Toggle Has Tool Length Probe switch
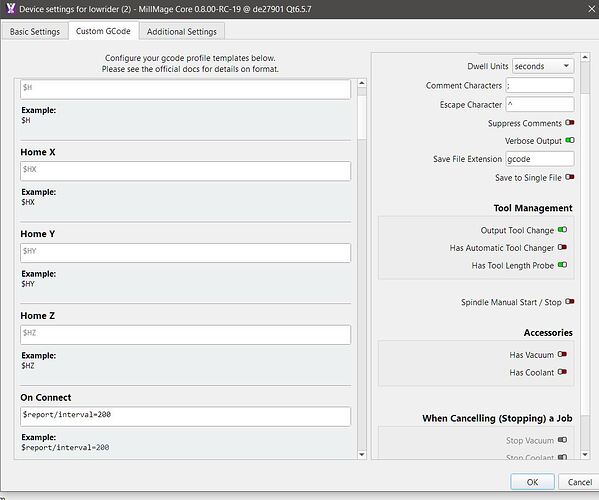 coord(562,265)
